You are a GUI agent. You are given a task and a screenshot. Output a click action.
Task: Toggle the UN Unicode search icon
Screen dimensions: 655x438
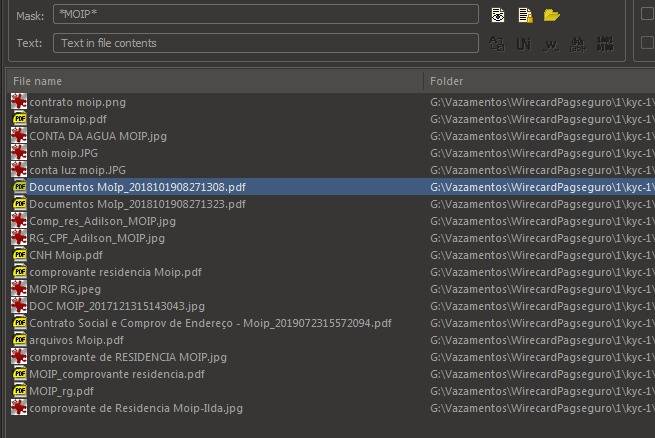[523, 43]
